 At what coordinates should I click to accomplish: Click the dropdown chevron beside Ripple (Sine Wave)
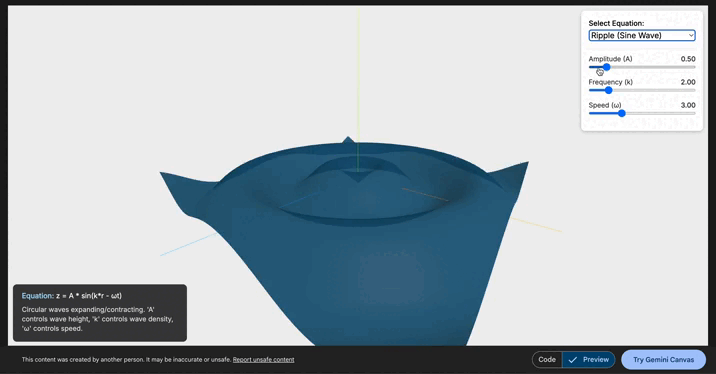tap(691, 36)
